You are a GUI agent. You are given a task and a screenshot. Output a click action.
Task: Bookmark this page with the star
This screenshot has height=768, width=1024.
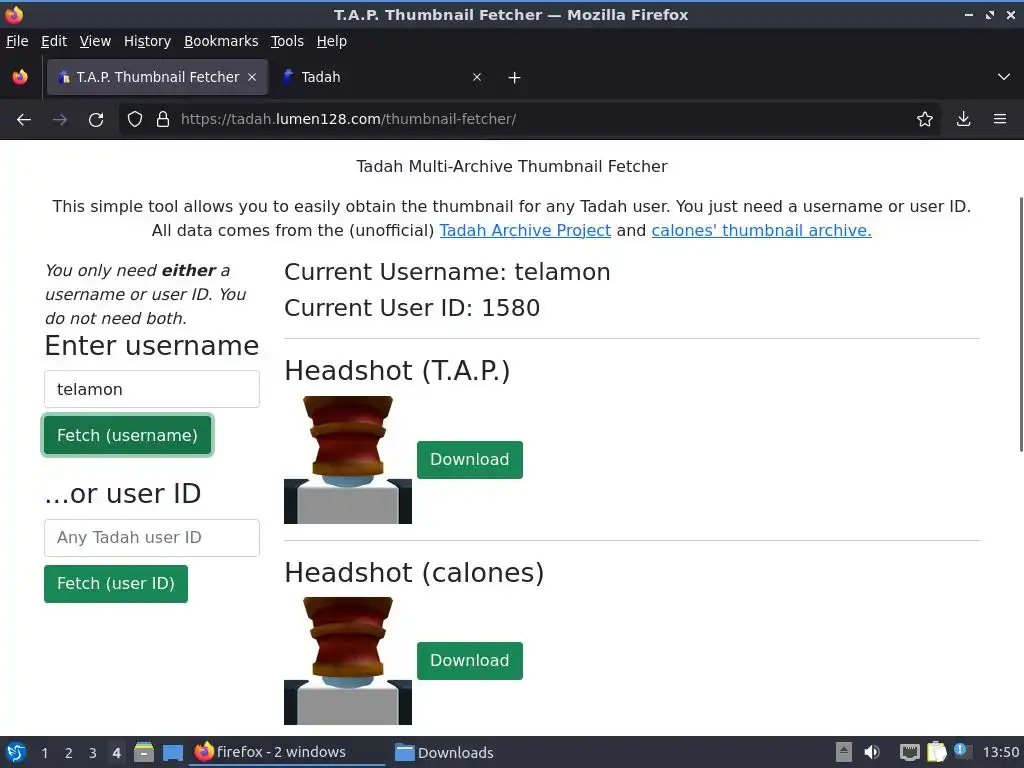tap(925, 120)
